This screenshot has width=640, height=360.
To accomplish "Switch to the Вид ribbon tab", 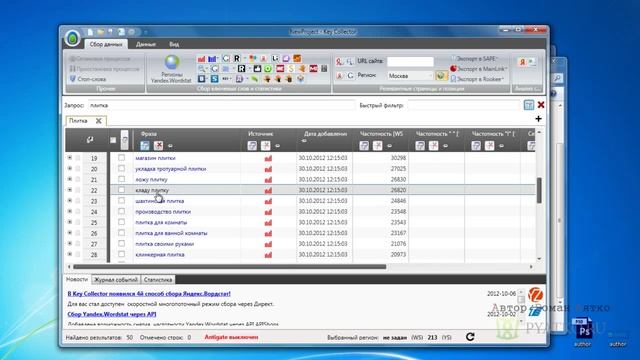I will 174,44.
